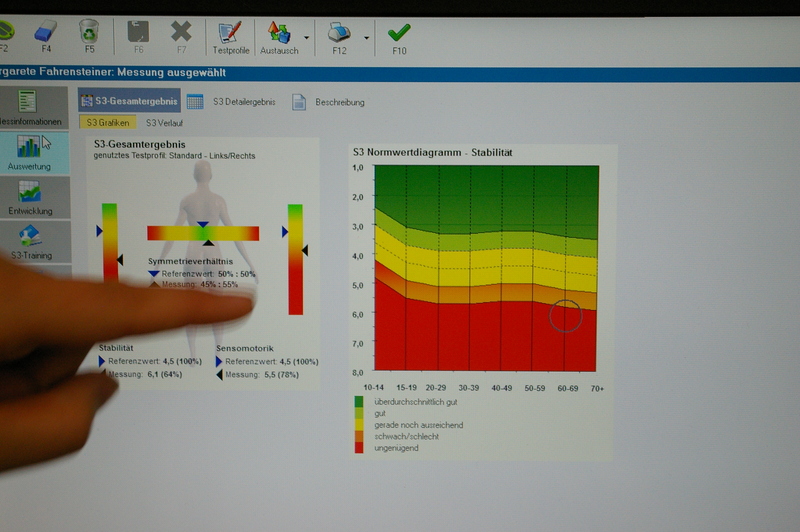The width and height of the screenshot is (800, 532).
Task: Expand the Austausch dropdown arrow
Action: point(307,38)
